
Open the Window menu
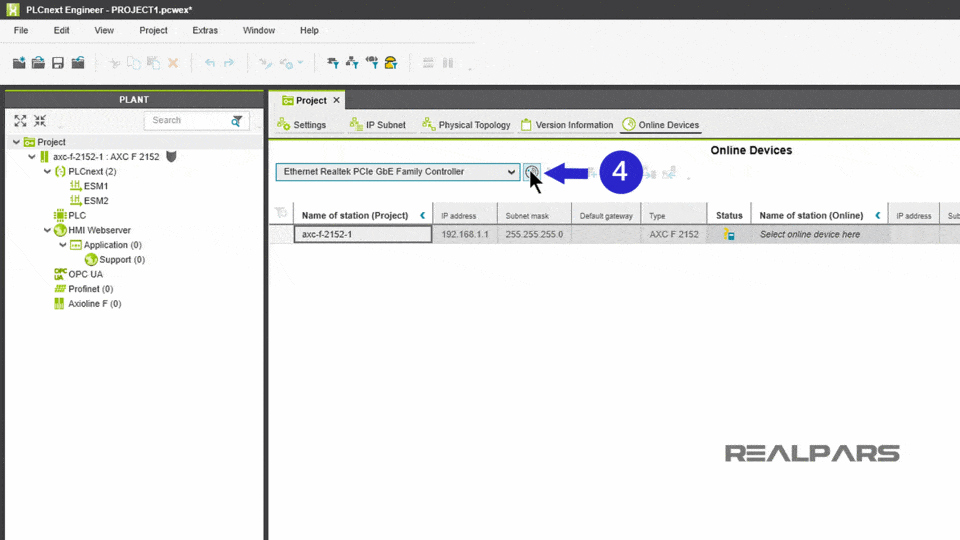(259, 30)
